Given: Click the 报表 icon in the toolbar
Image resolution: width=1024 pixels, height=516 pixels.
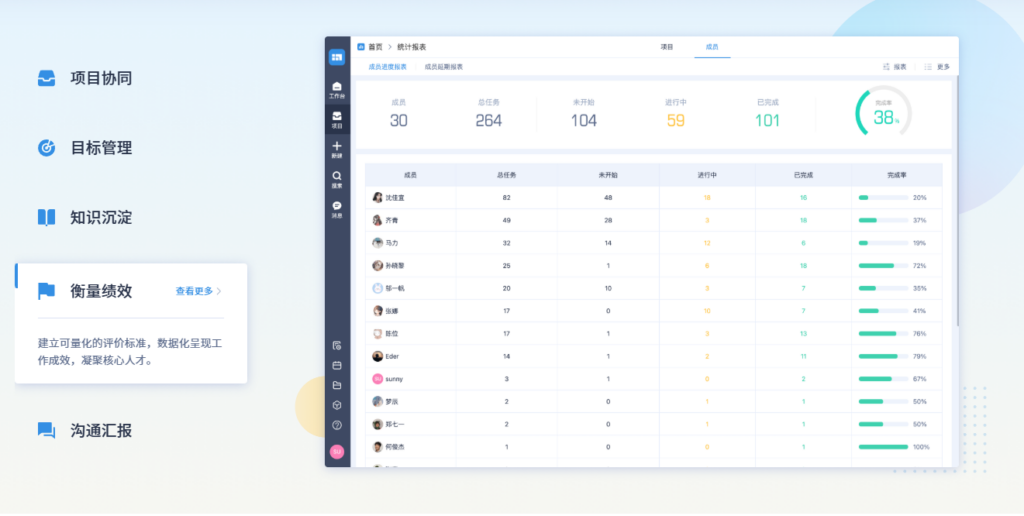Looking at the screenshot, I should 886,67.
